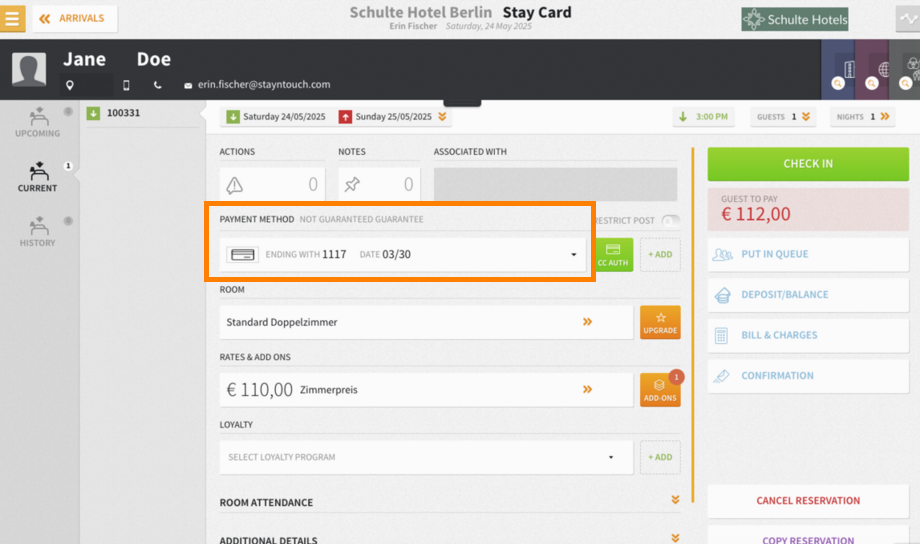920x544 pixels.
Task: Open the company card tab
Action: [x=838, y=70]
